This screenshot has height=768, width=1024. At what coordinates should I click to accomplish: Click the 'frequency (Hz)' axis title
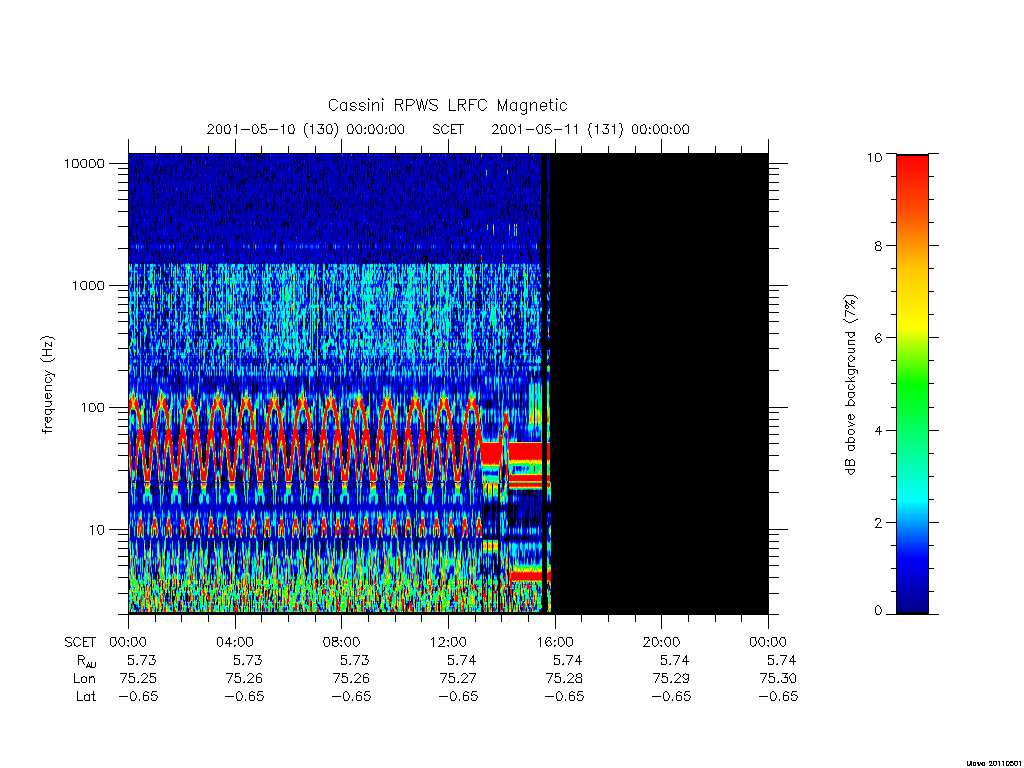click(x=48, y=384)
